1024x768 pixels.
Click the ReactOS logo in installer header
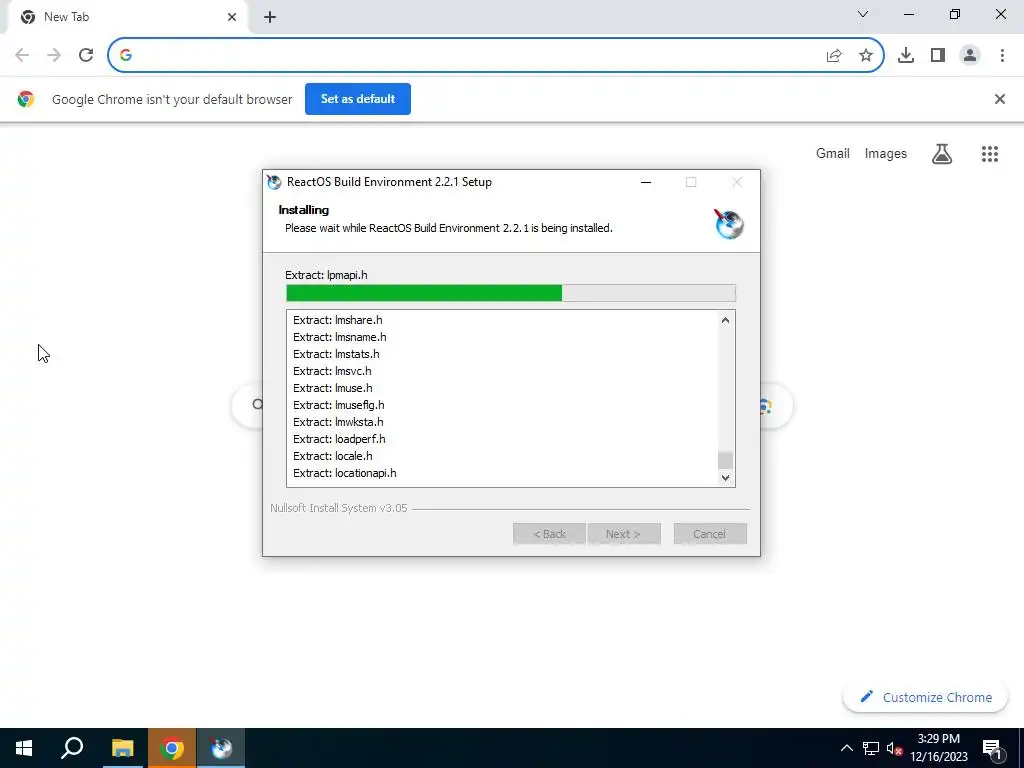click(x=728, y=224)
